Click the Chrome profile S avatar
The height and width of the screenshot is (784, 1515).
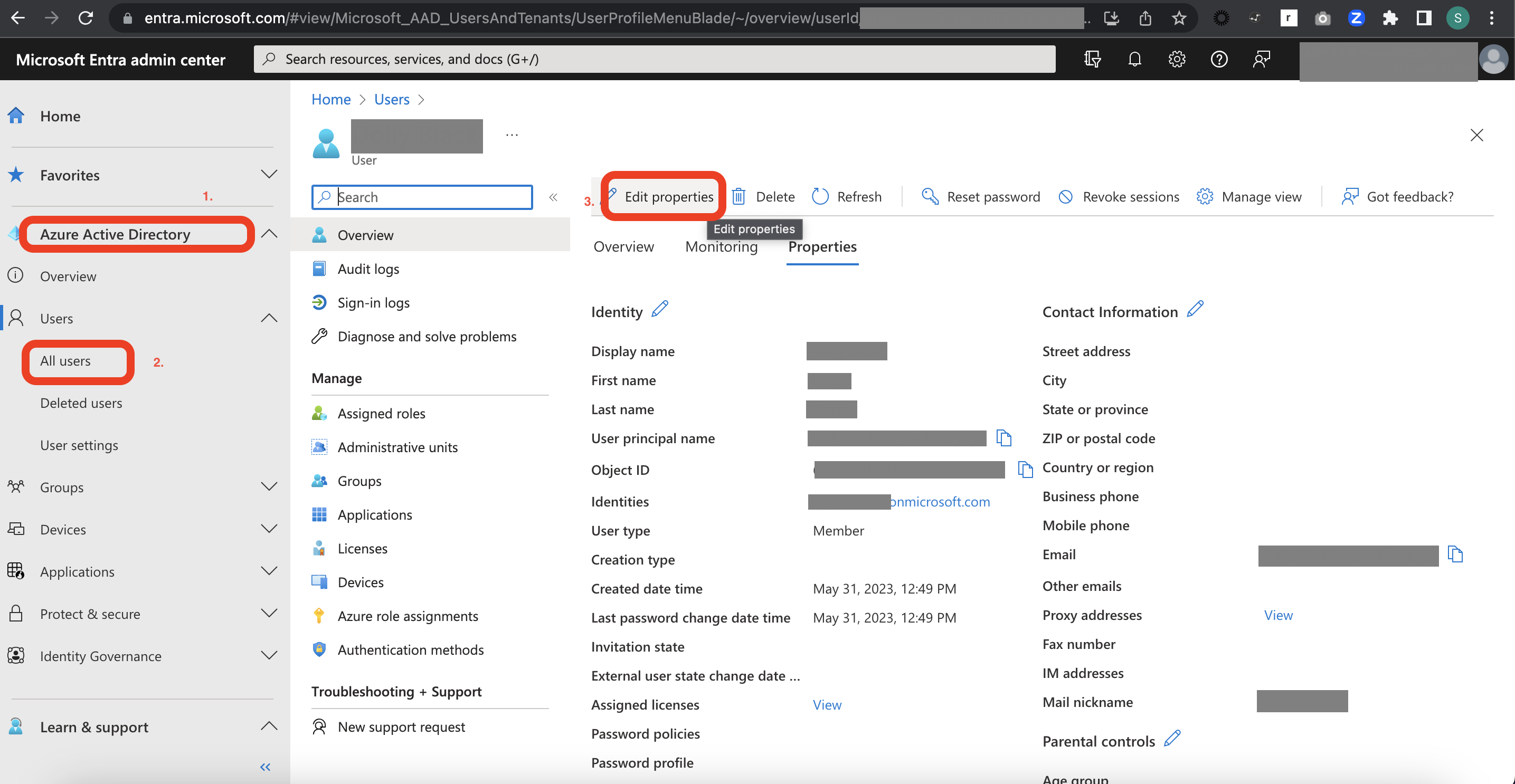coord(1457,18)
